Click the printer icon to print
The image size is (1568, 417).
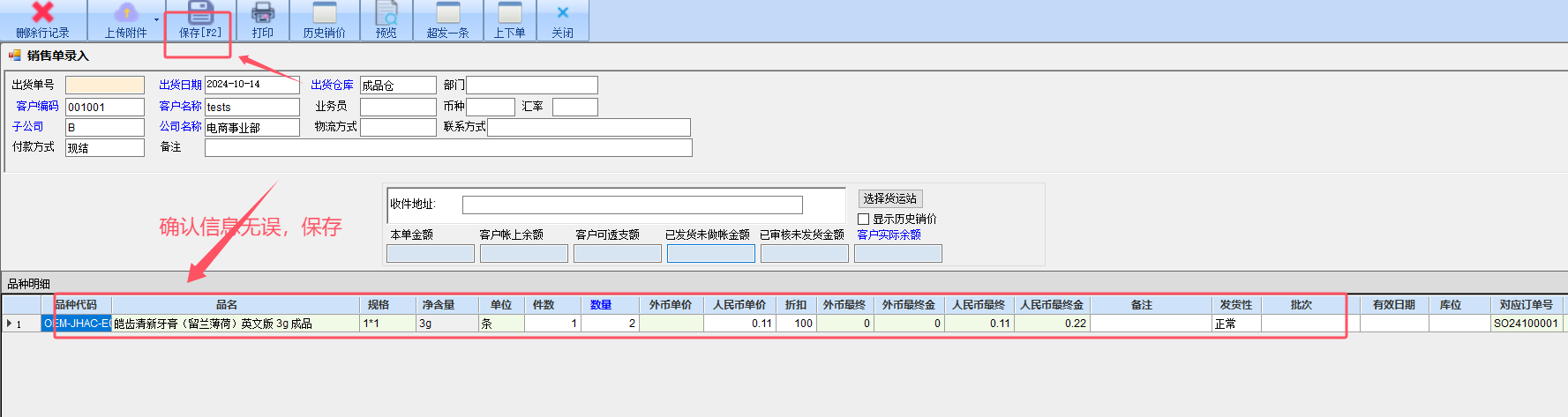(263, 13)
